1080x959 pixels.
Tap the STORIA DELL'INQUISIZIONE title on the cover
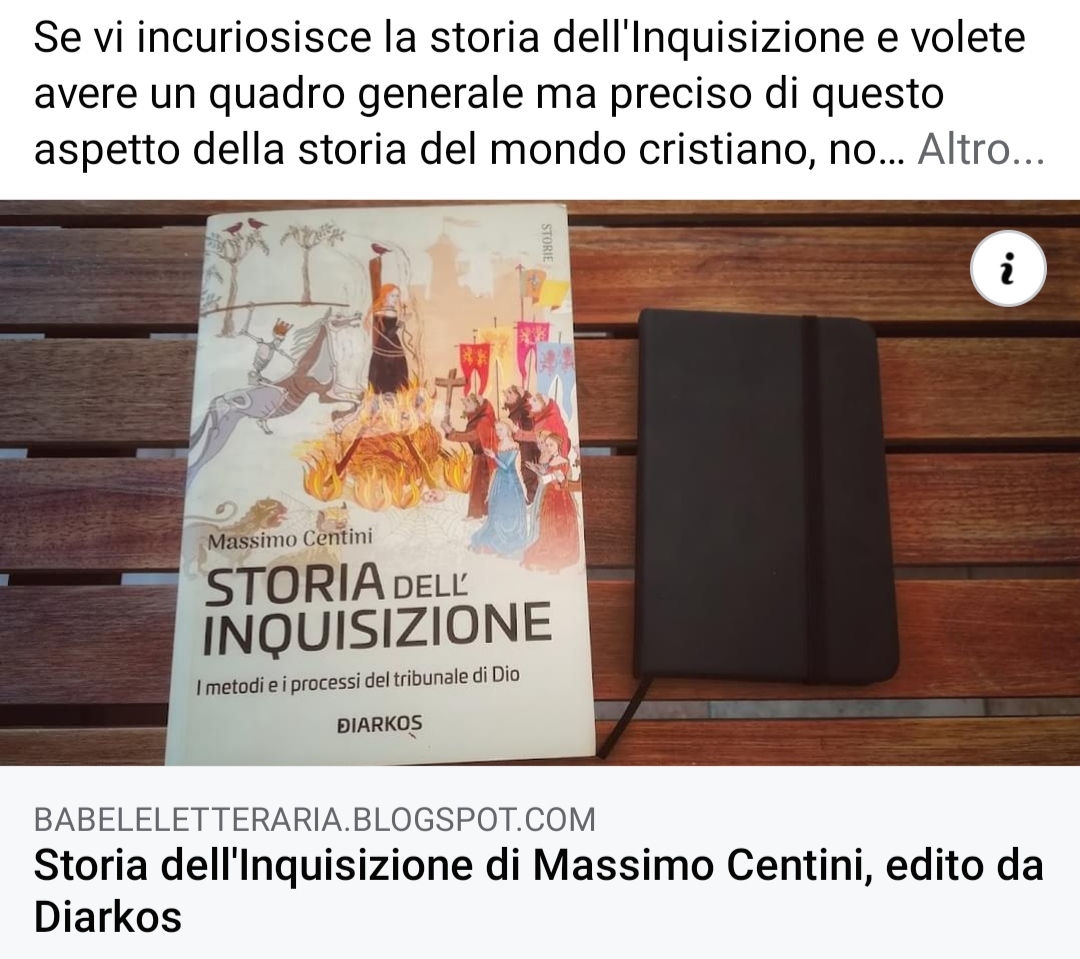tap(376, 608)
